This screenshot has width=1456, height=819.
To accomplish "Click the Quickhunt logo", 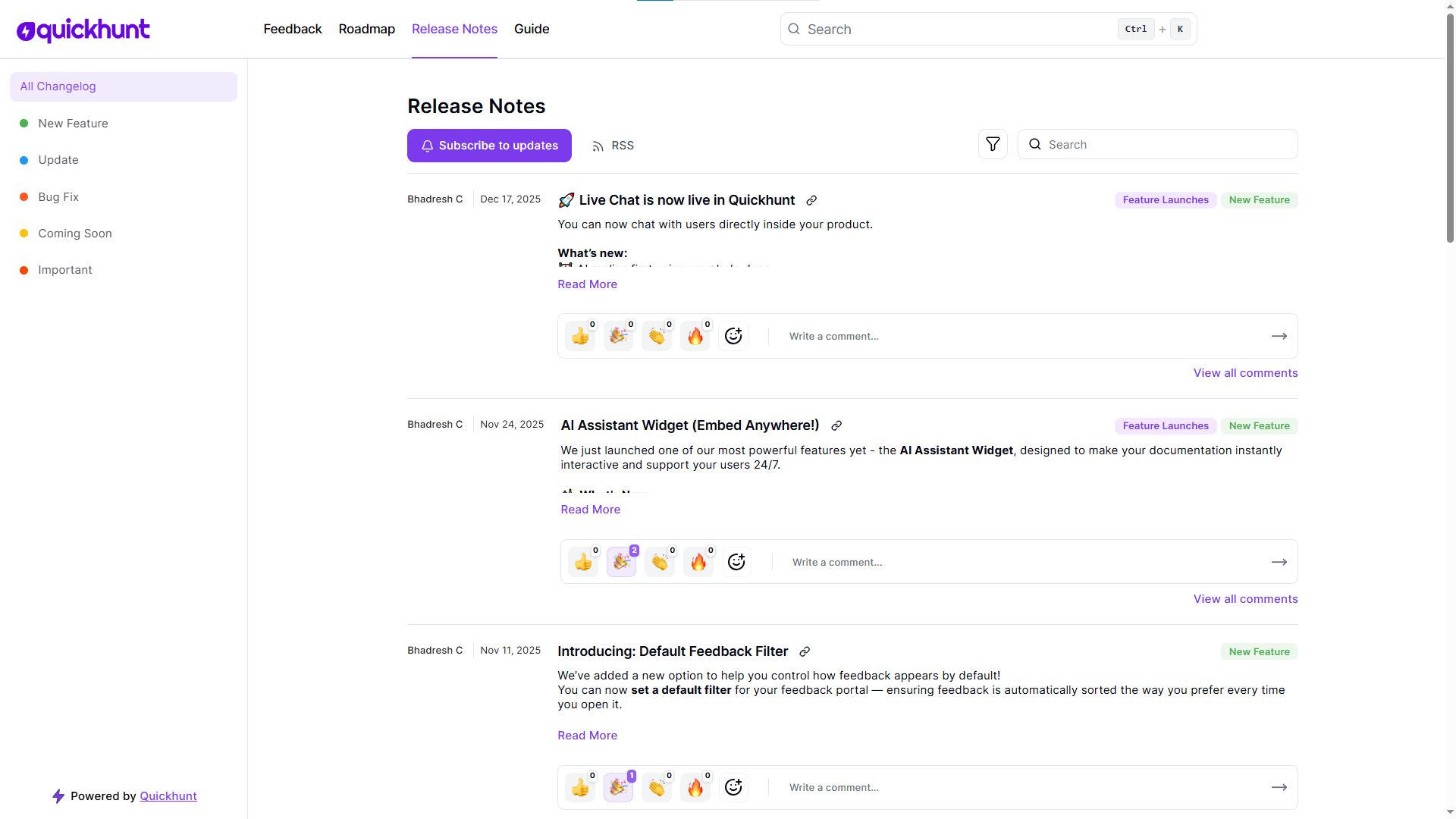I will pos(83,30).
